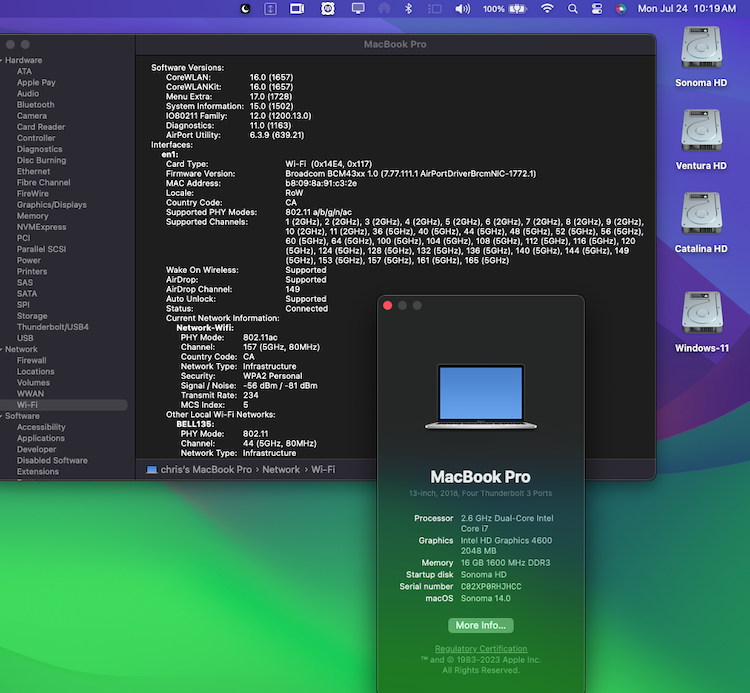Click the Siri icon in menu bar
Image resolution: width=750 pixels, height=693 pixels.
(x=621, y=9)
